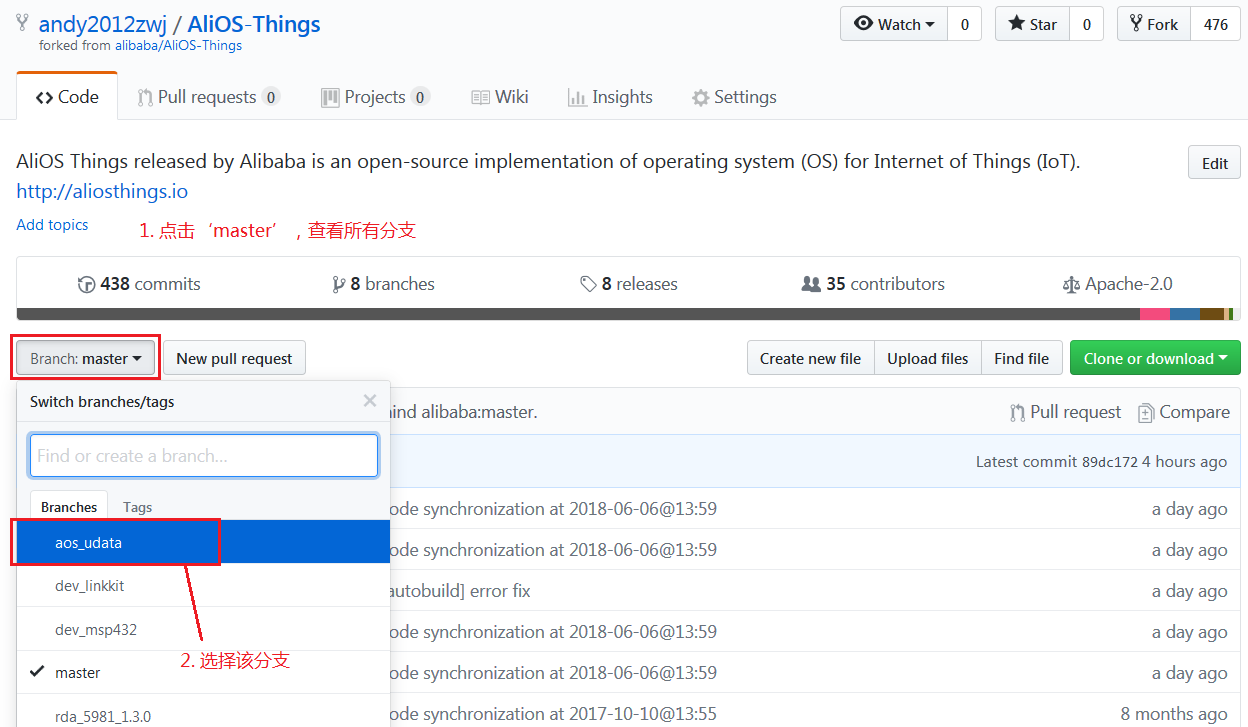Choose the dev_linkkit branch
Viewport: 1248px width, 727px height.
click(203, 585)
